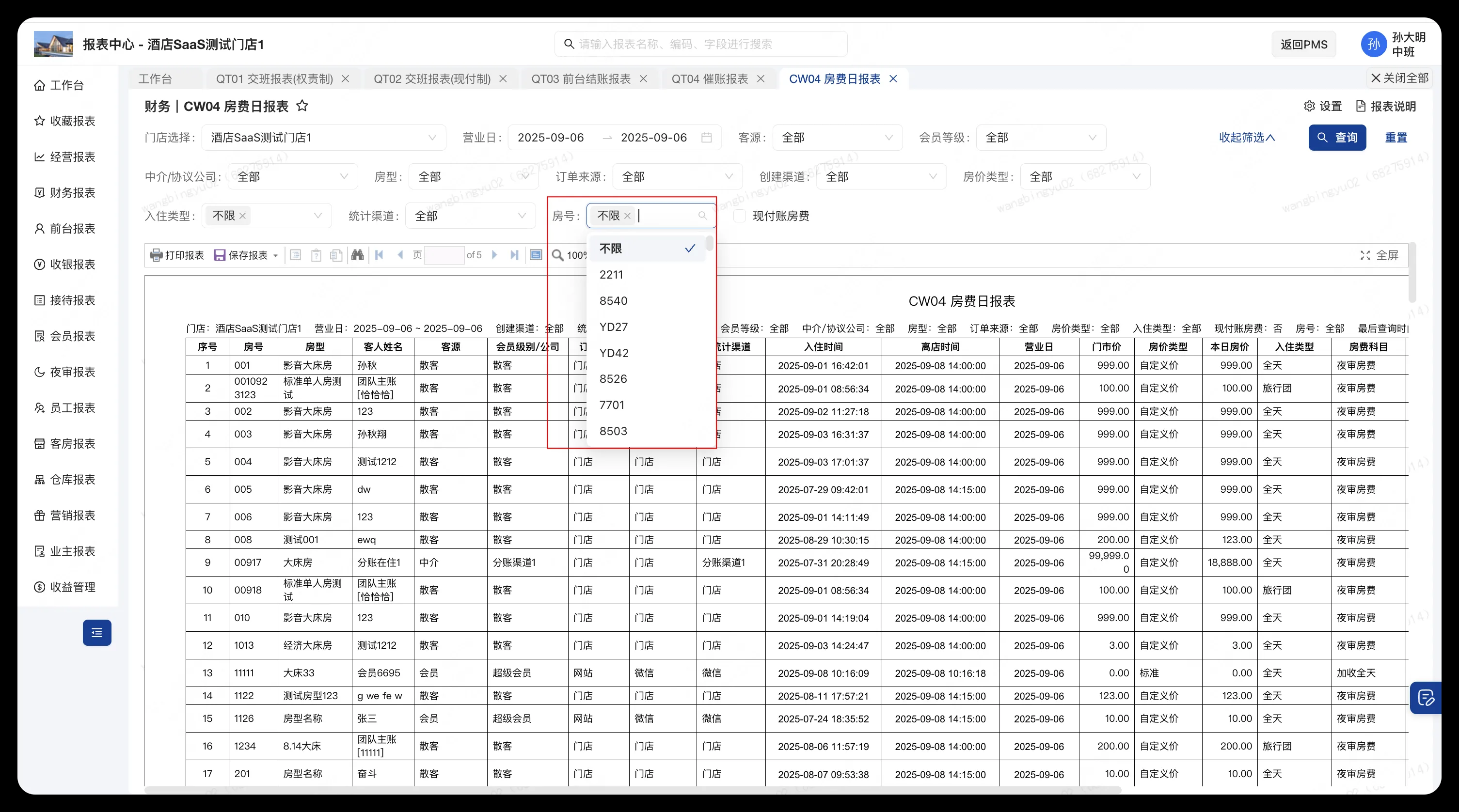This screenshot has width=1459, height=812.
Task: Click 关闭全部 button
Action: coord(1399,78)
